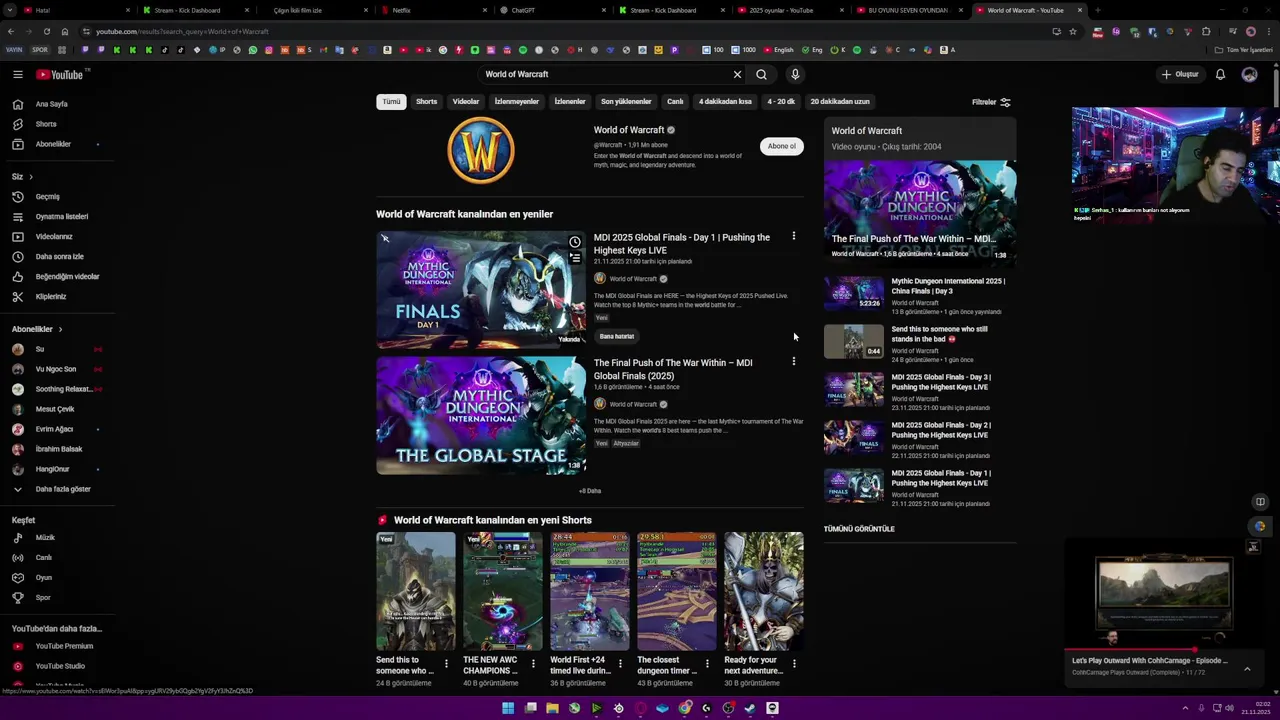Image resolution: width=1280 pixels, height=720 pixels.
Task: Subscribe with the Abone ol button
Action: pyautogui.click(x=782, y=146)
